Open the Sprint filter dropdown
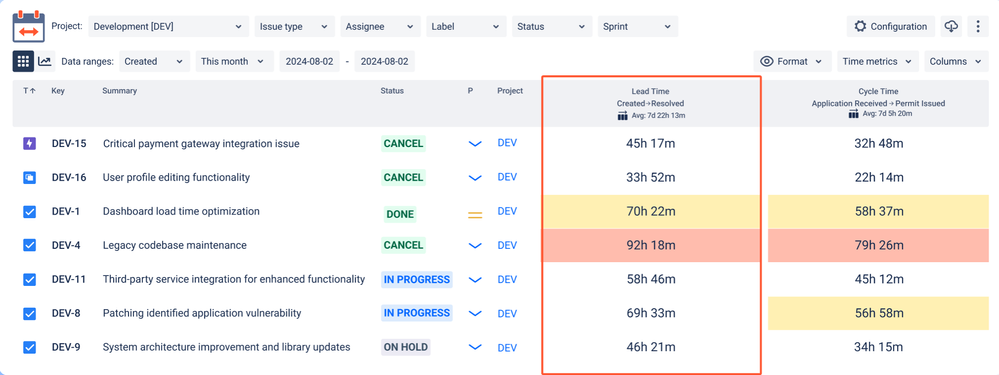Screen dimensions: 999x375 pos(638,27)
